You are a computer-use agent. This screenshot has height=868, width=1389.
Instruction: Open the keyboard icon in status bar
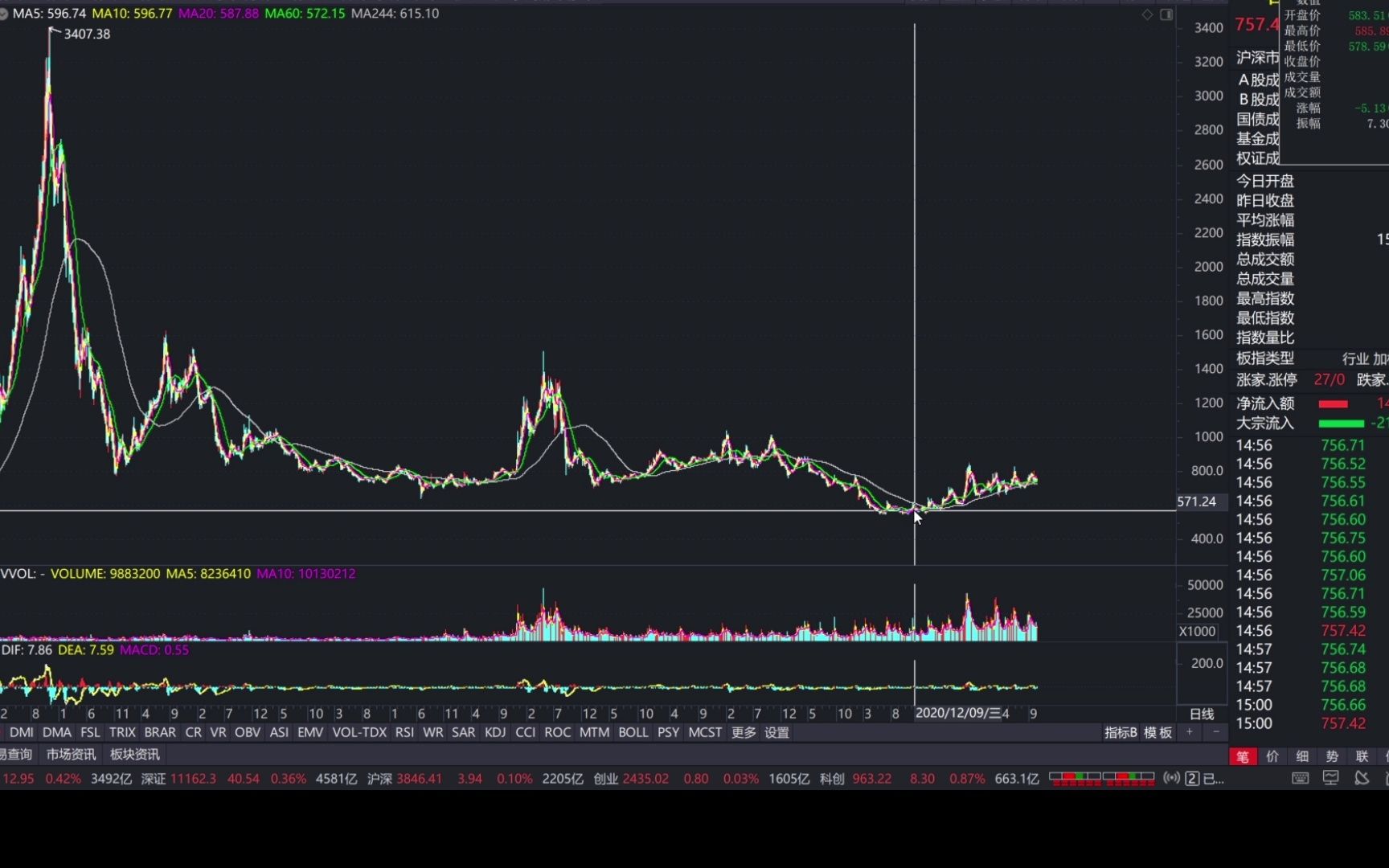pyautogui.click(x=1300, y=778)
